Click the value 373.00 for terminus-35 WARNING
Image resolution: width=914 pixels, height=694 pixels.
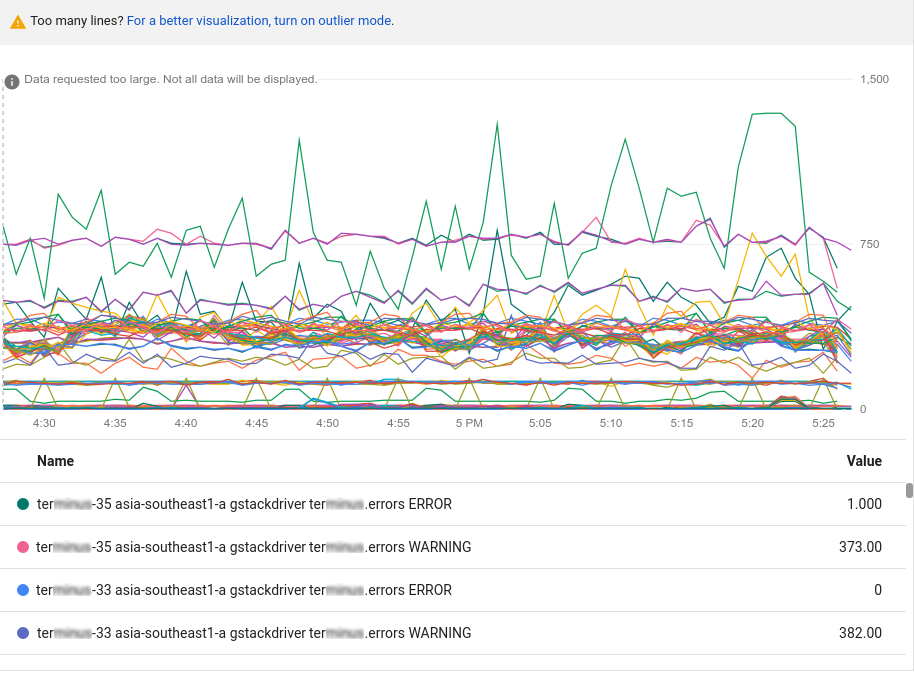pos(862,547)
